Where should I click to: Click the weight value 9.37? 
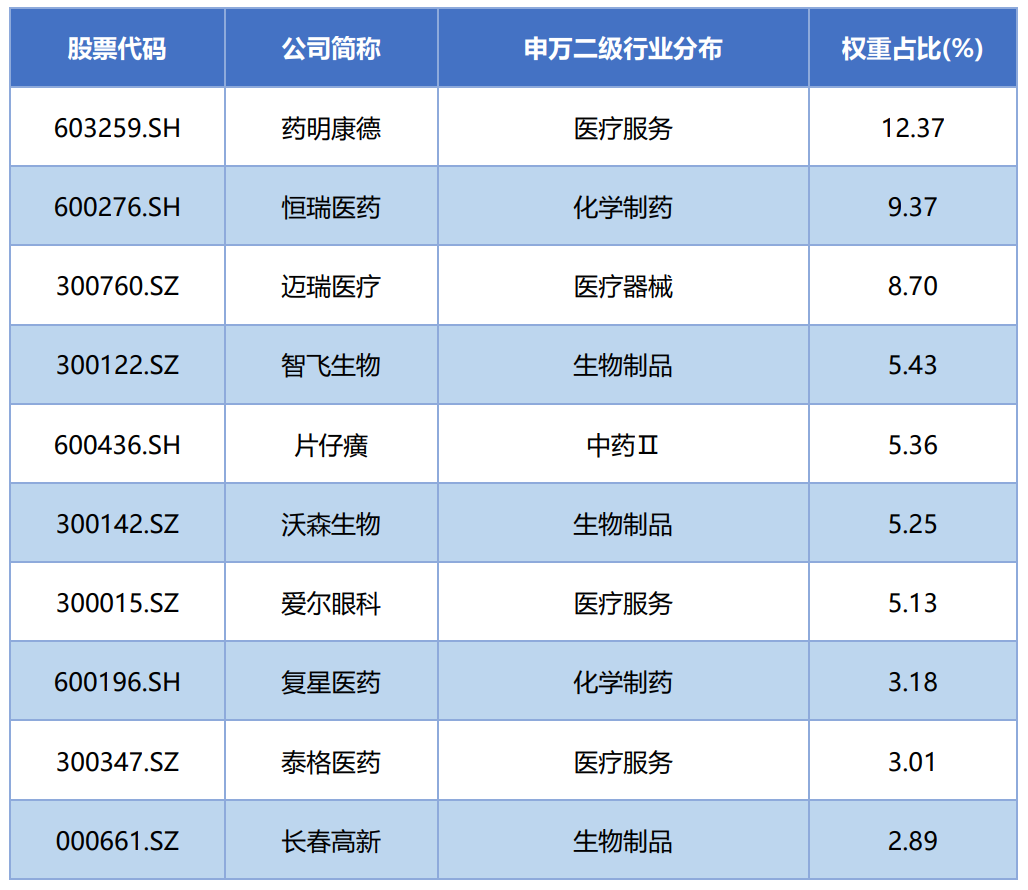coord(913,207)
